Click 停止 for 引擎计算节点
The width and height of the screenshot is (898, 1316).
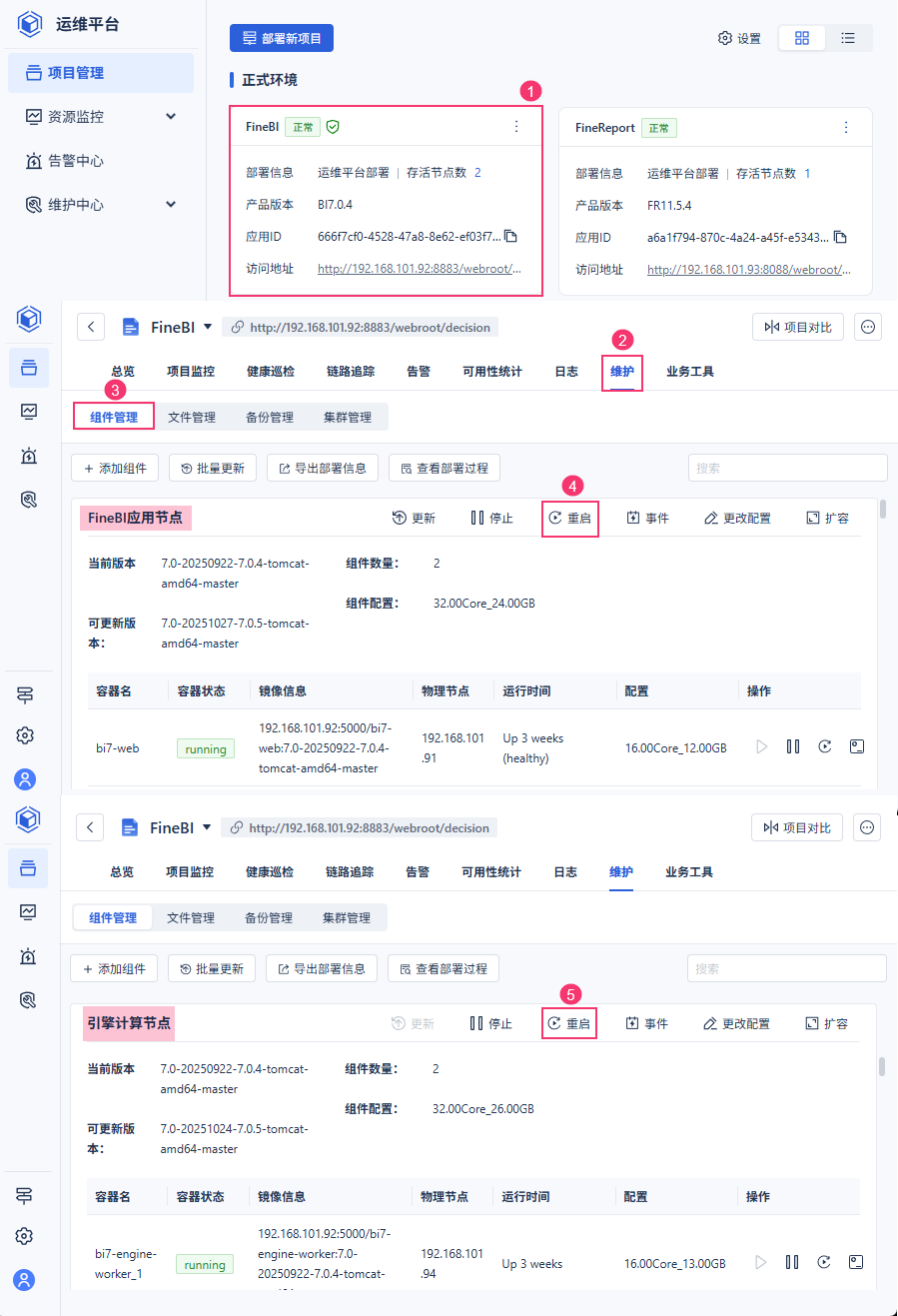(490, 1024)
